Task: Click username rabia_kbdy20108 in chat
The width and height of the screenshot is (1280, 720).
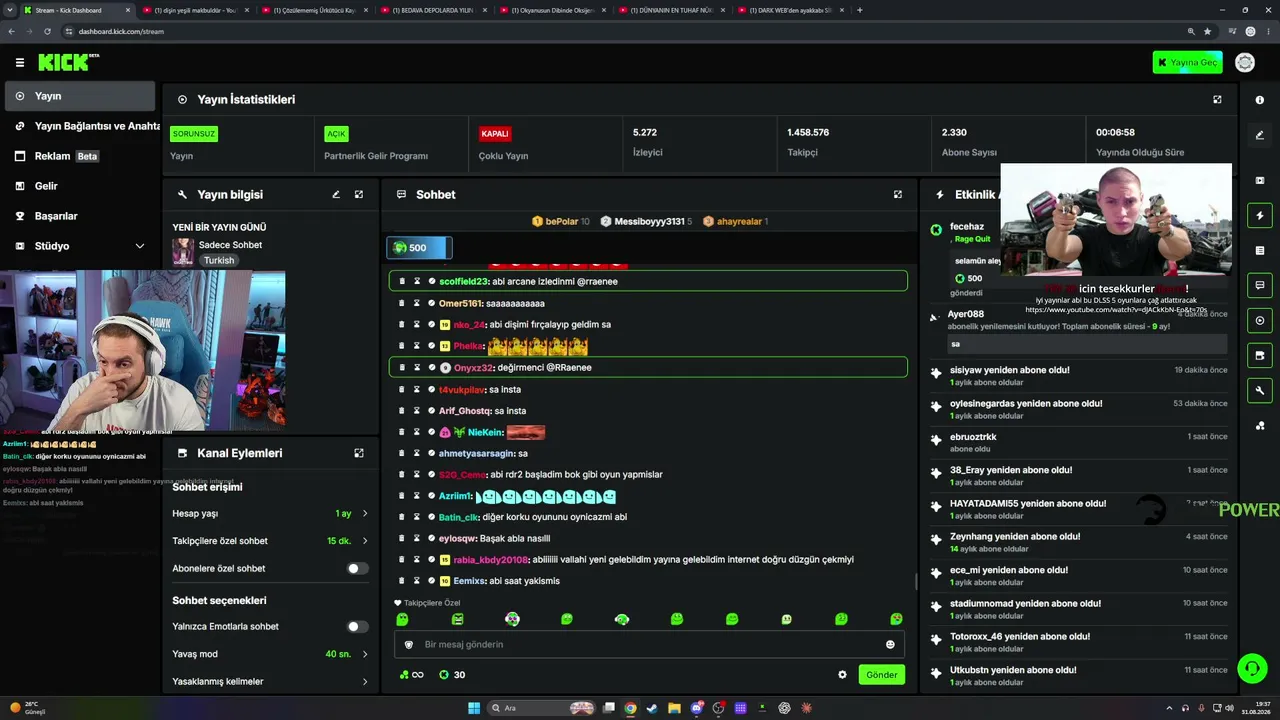Action: [490, 560]
